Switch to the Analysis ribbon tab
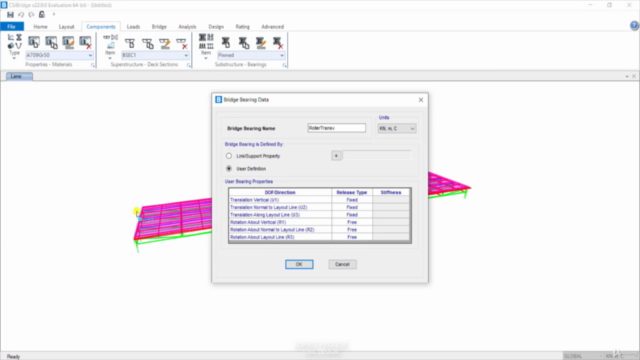Image resolution: width=640 pixels, height=360 pixels. 187,27
